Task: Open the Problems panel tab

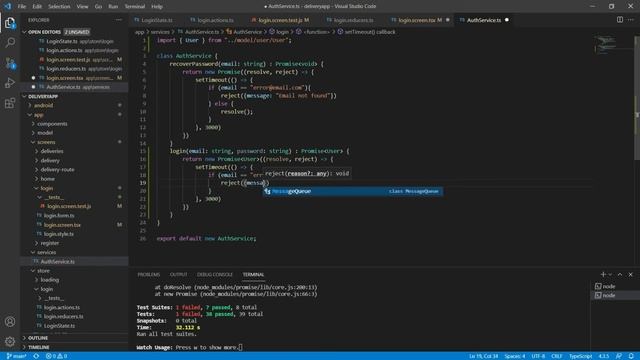Action: (149, 275)
